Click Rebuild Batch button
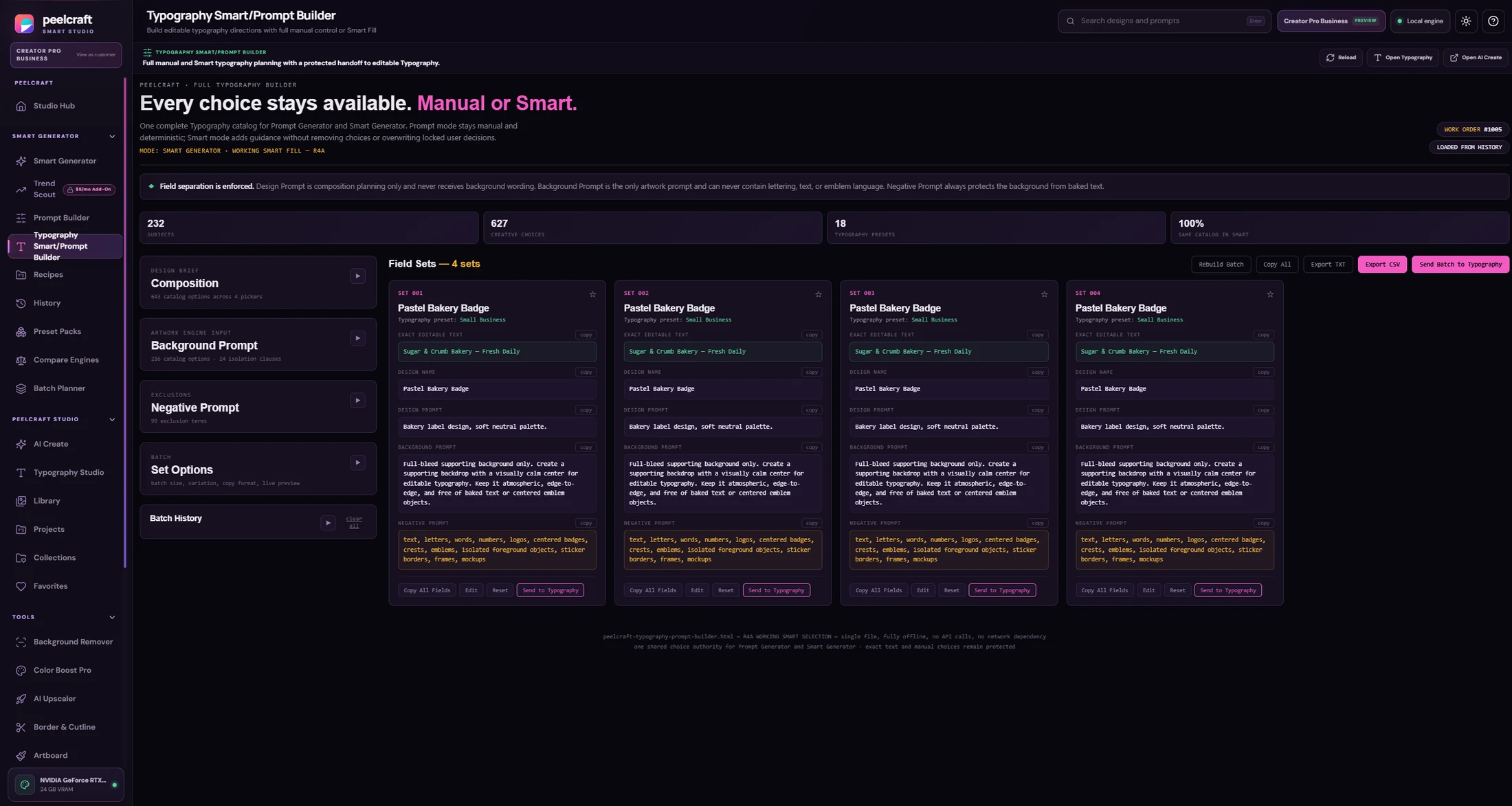 1221,265
